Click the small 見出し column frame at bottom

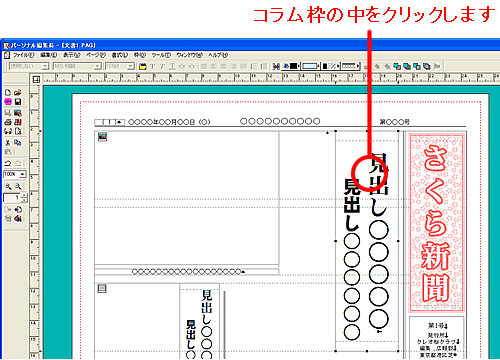coord(200,321)
